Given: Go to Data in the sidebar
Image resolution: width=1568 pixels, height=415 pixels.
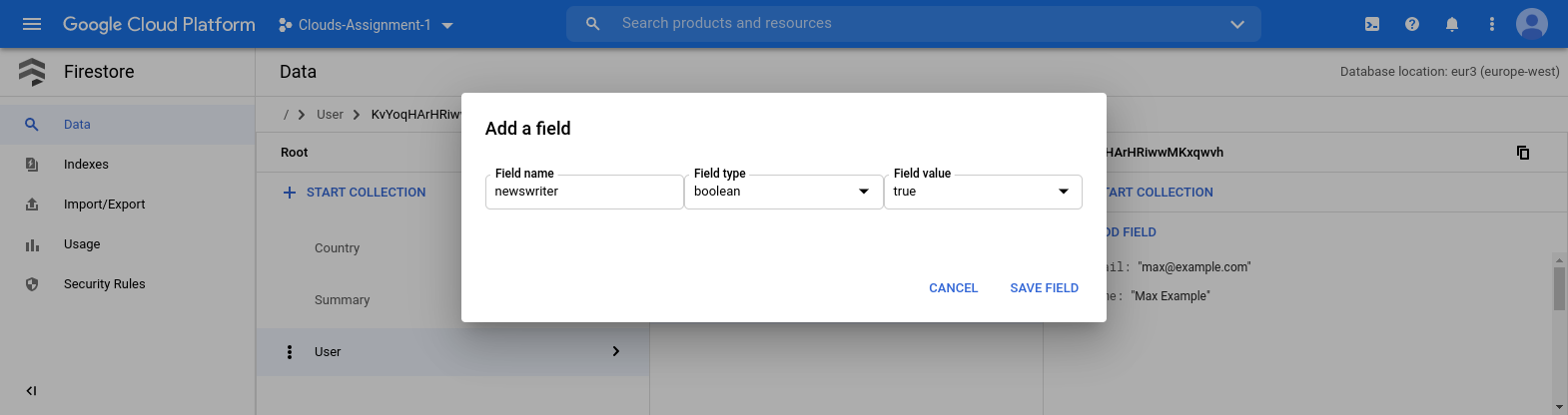Looking at the screenshot, I should 77,125.
